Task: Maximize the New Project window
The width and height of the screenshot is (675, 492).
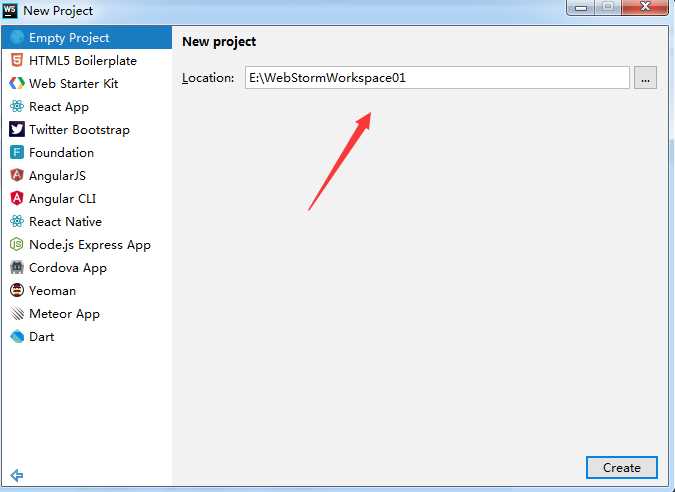Action: (608, 8)
